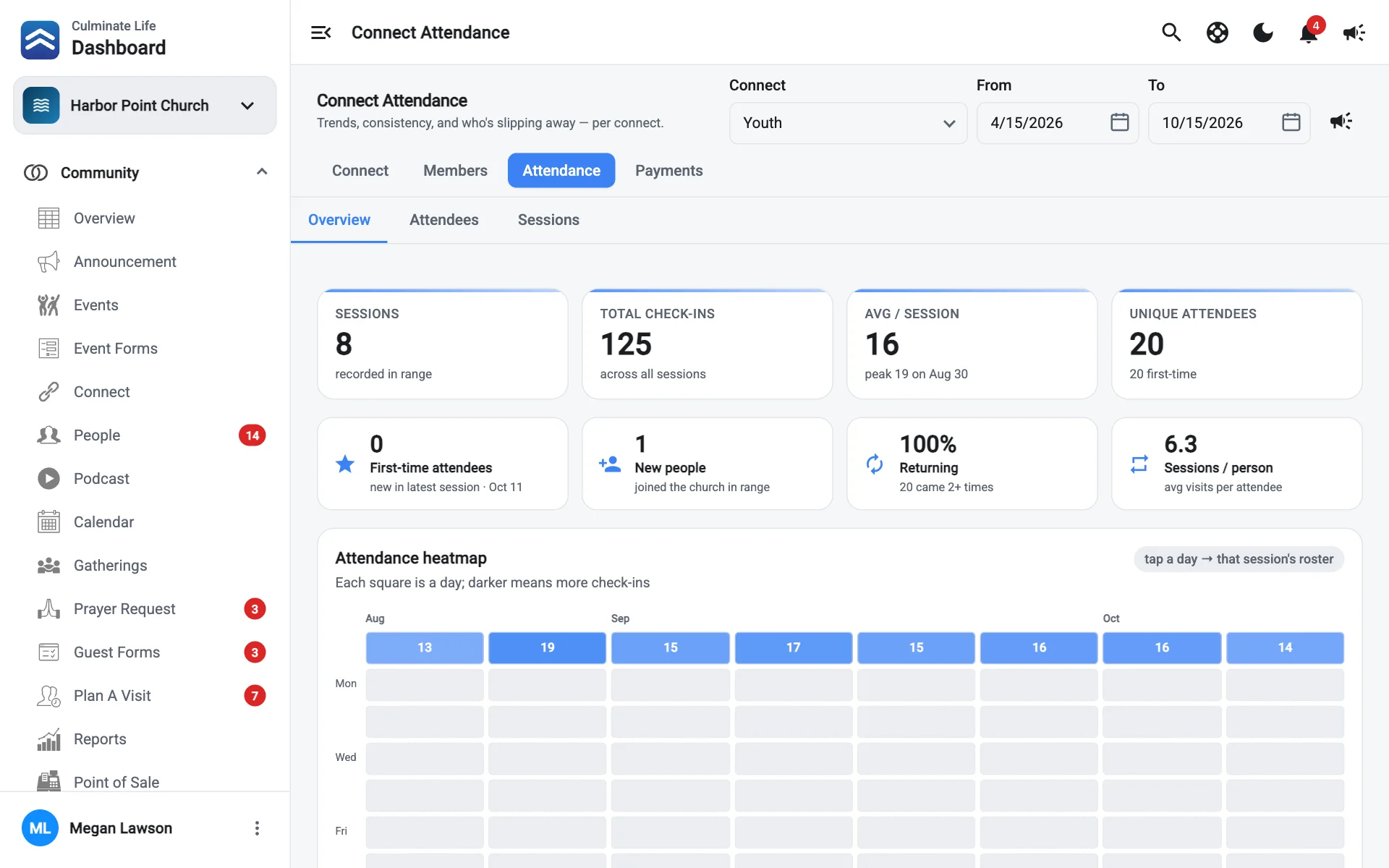Collapse the Community section
Screen dimensions: 1389x868
click(x=262, y=172)
